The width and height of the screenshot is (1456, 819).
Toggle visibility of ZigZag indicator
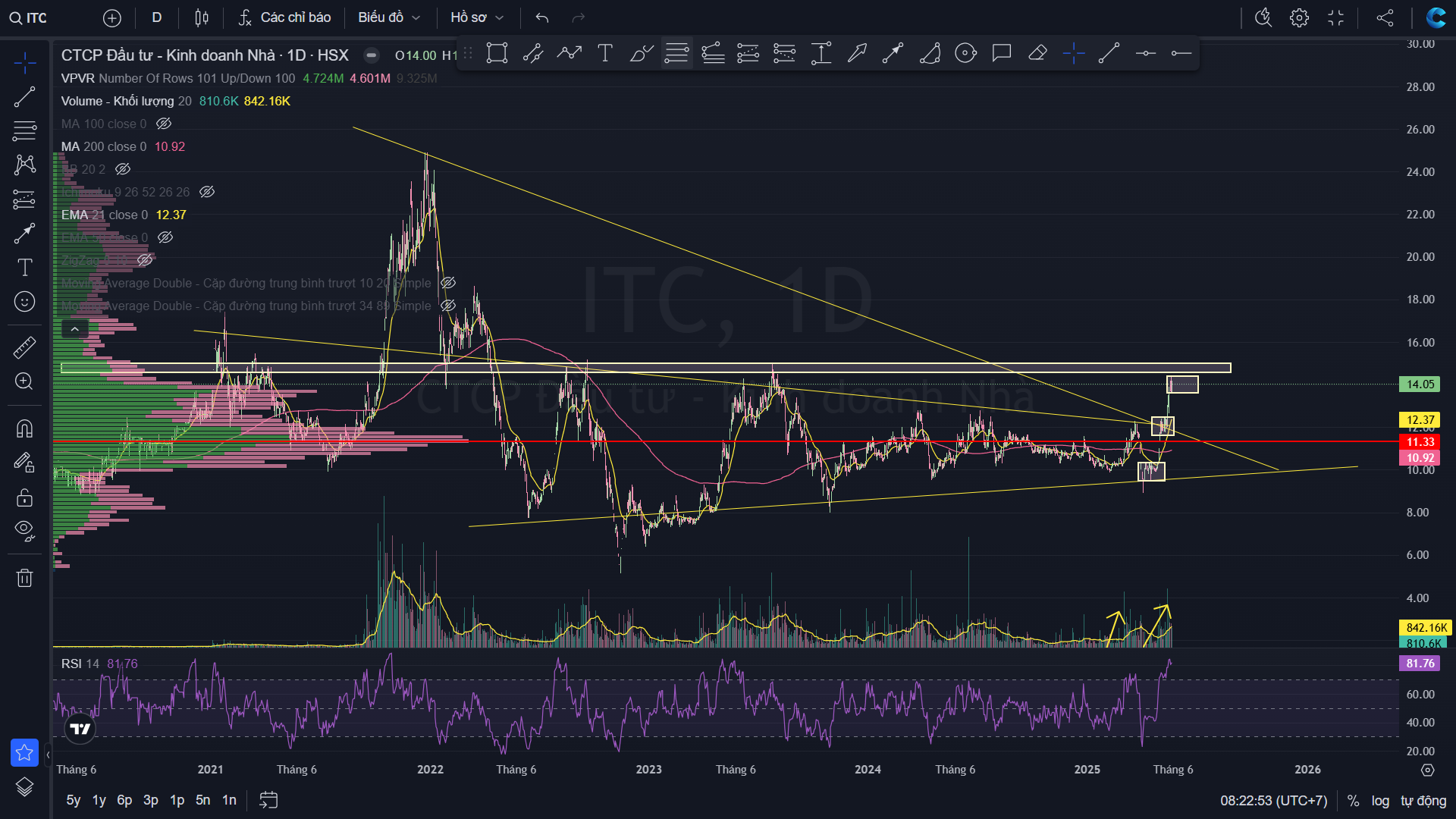(145, 260)
